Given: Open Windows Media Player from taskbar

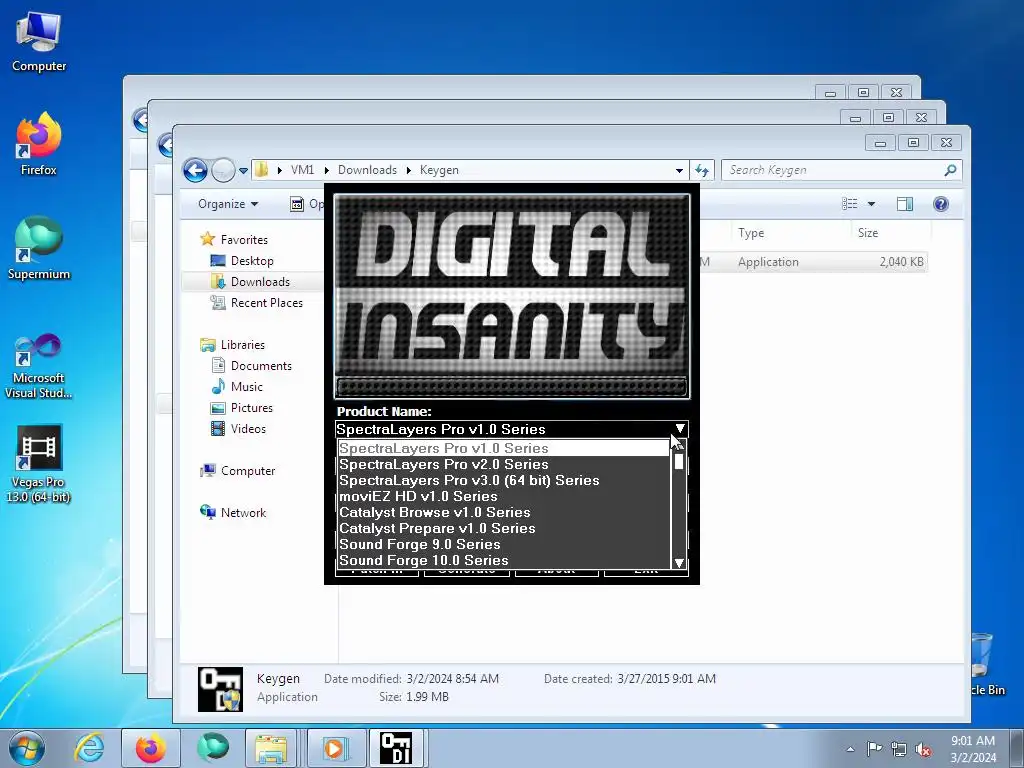Looking at the screenshot, I should 334,748.
